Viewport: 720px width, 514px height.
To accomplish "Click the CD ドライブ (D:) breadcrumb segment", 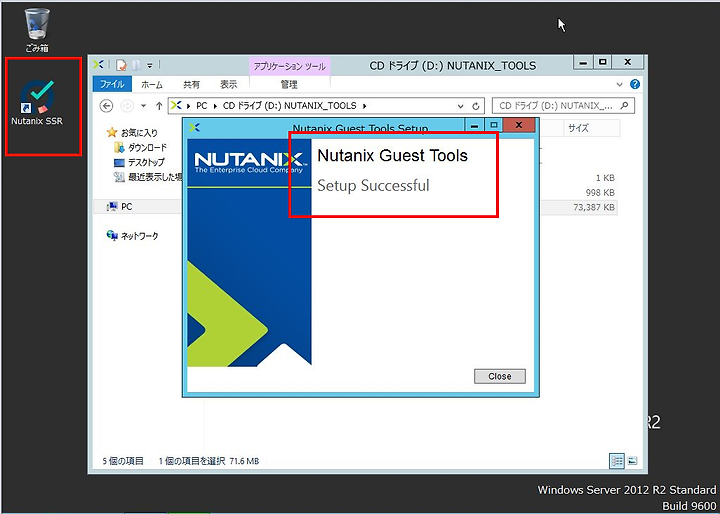I will [x=290, y=106].
